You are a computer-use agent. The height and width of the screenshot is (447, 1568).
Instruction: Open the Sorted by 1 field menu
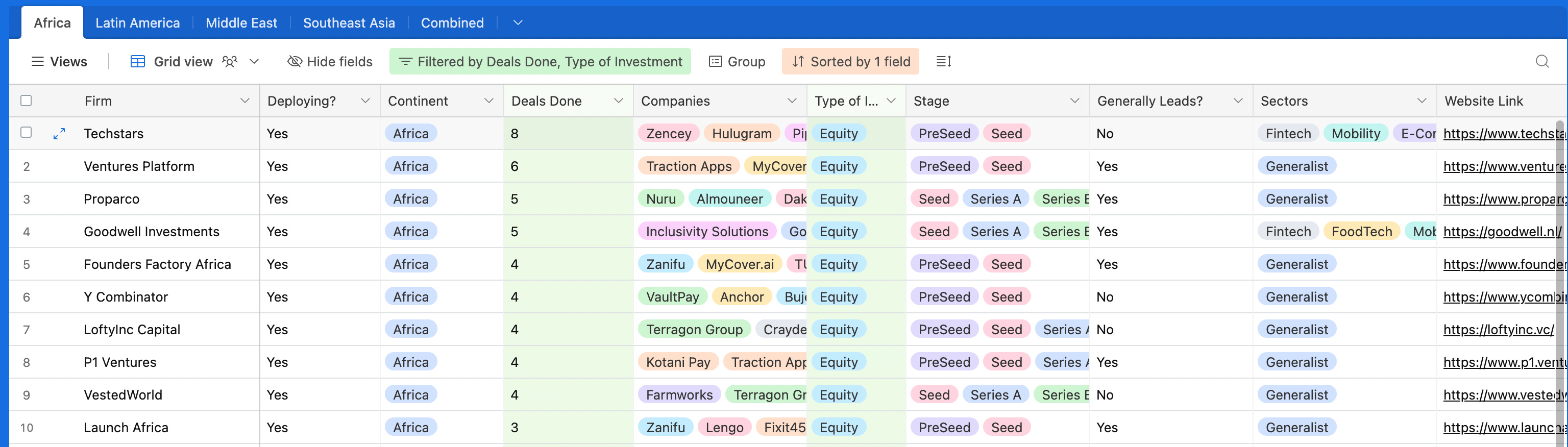(x=850, y=61)
